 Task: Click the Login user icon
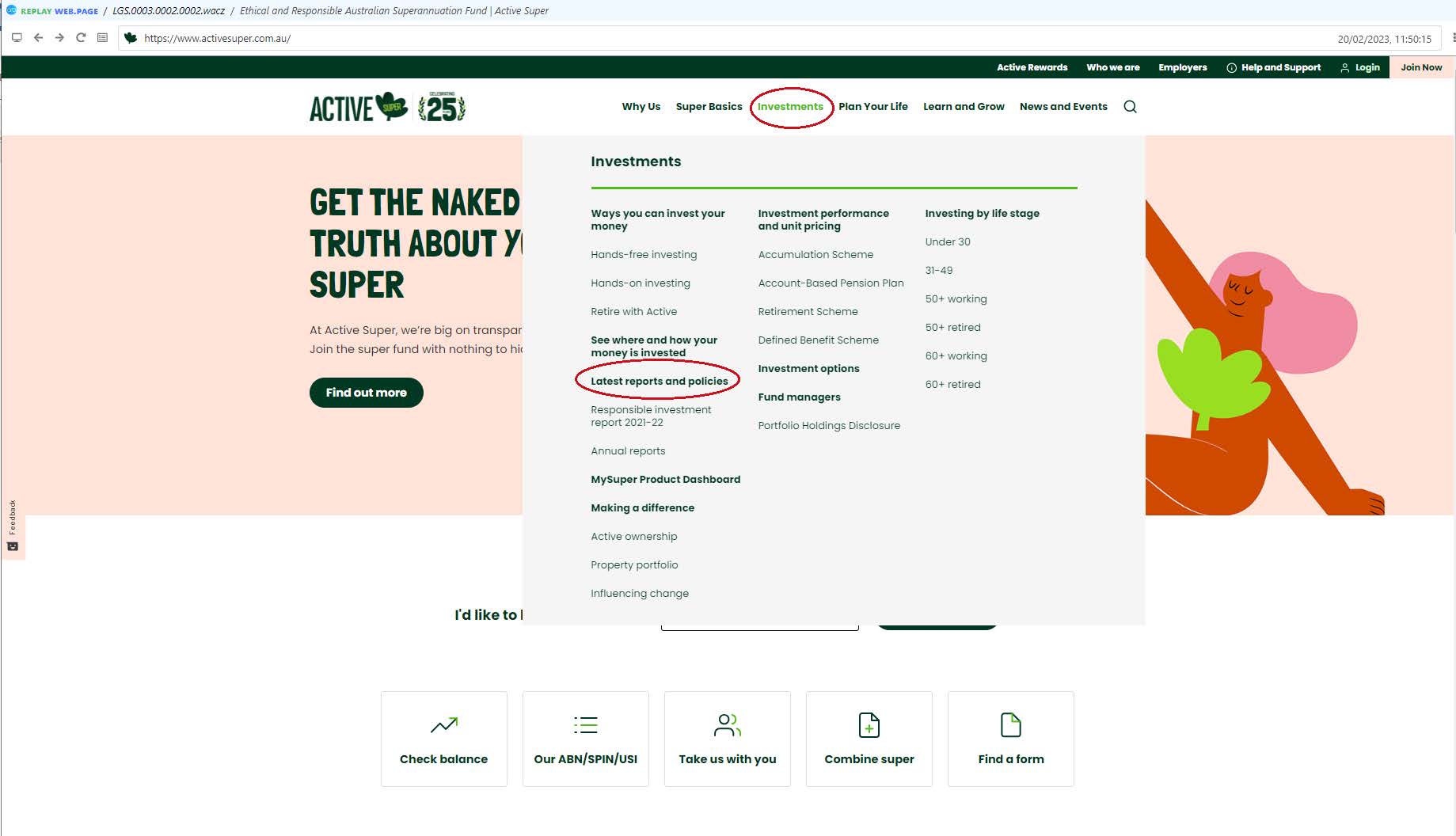[1344, 68]
